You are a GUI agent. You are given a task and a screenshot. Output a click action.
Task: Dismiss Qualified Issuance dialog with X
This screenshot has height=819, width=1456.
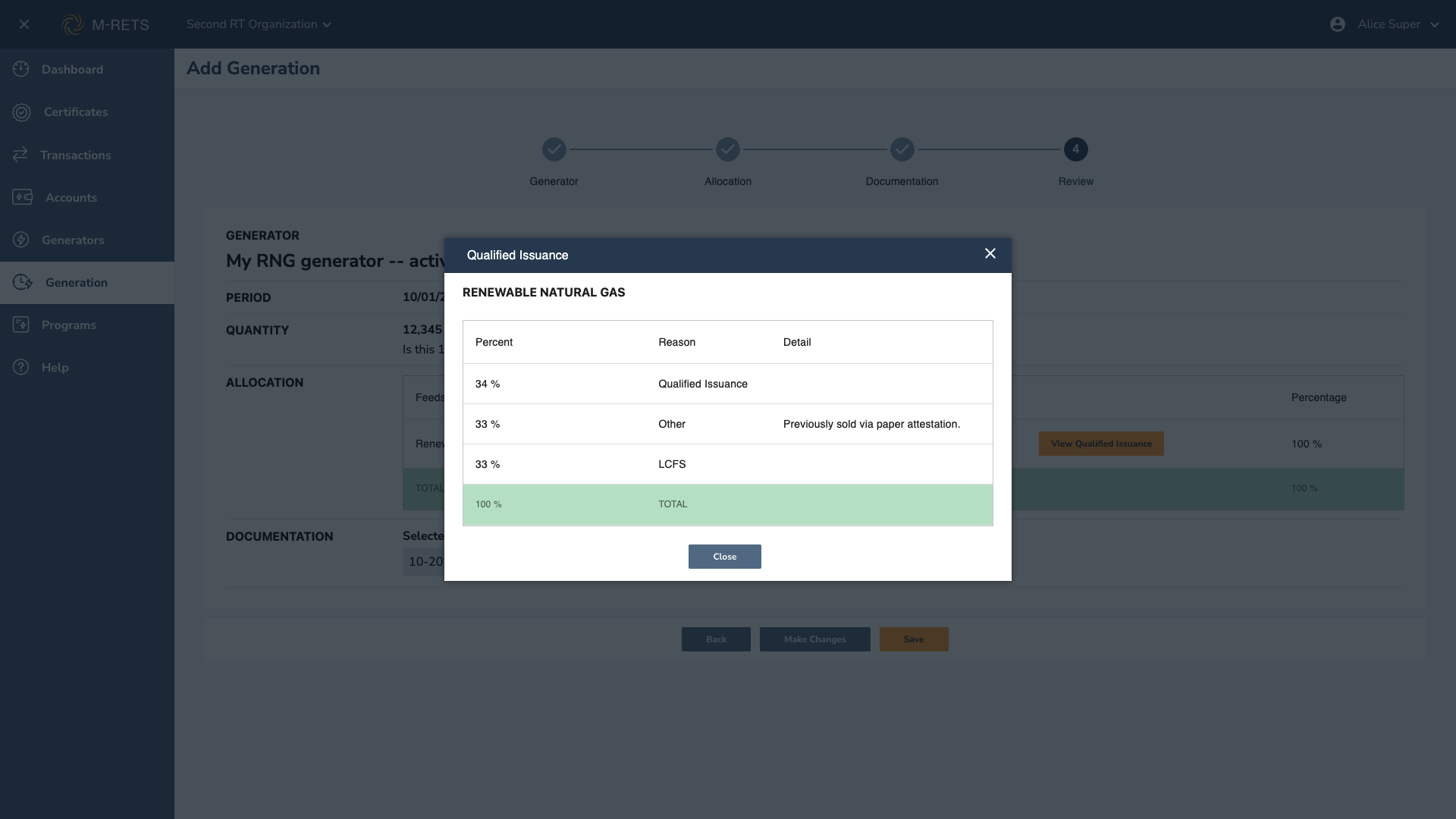click(x=990, y=254)
